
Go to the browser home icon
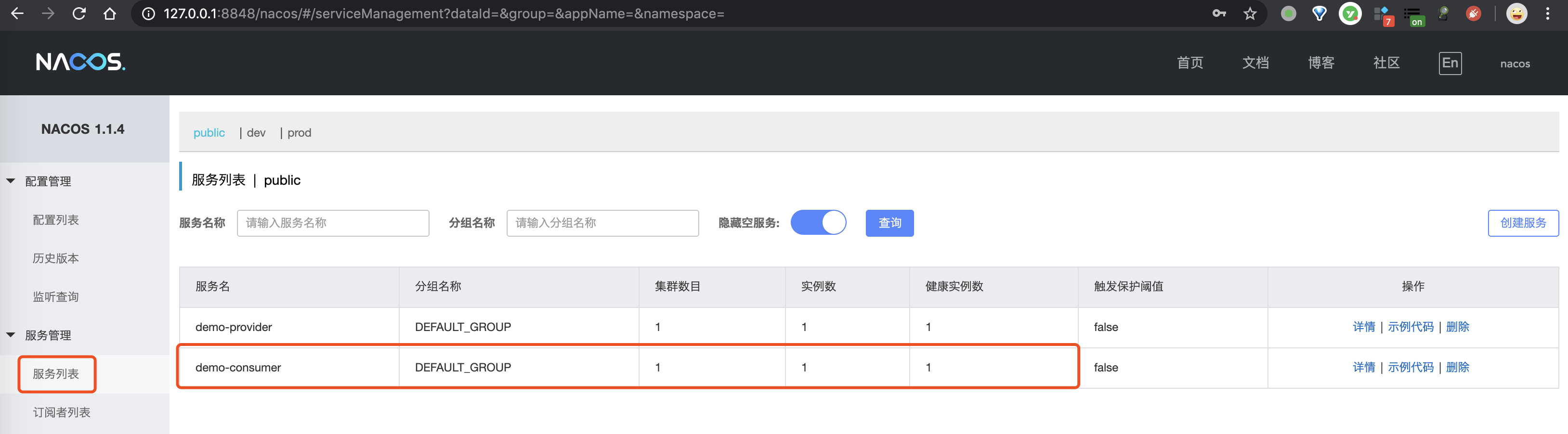tap(110, 13)
